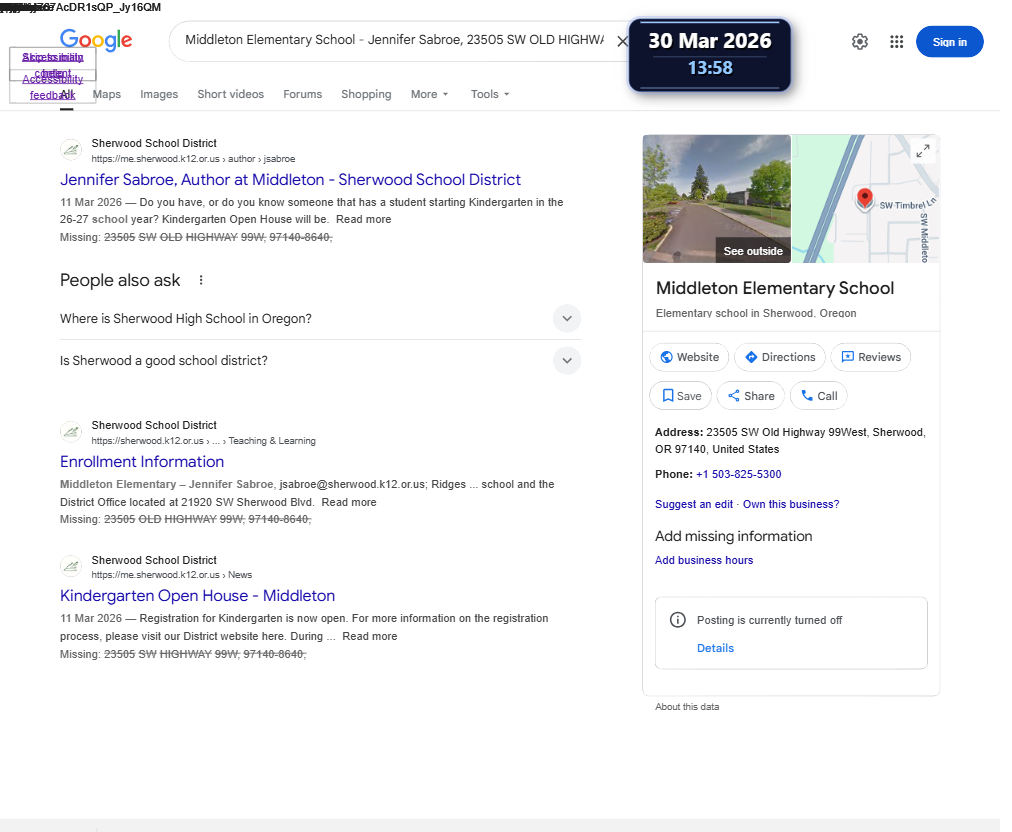Click the info icon beside Posting is turned off

(x=678, y=620)
